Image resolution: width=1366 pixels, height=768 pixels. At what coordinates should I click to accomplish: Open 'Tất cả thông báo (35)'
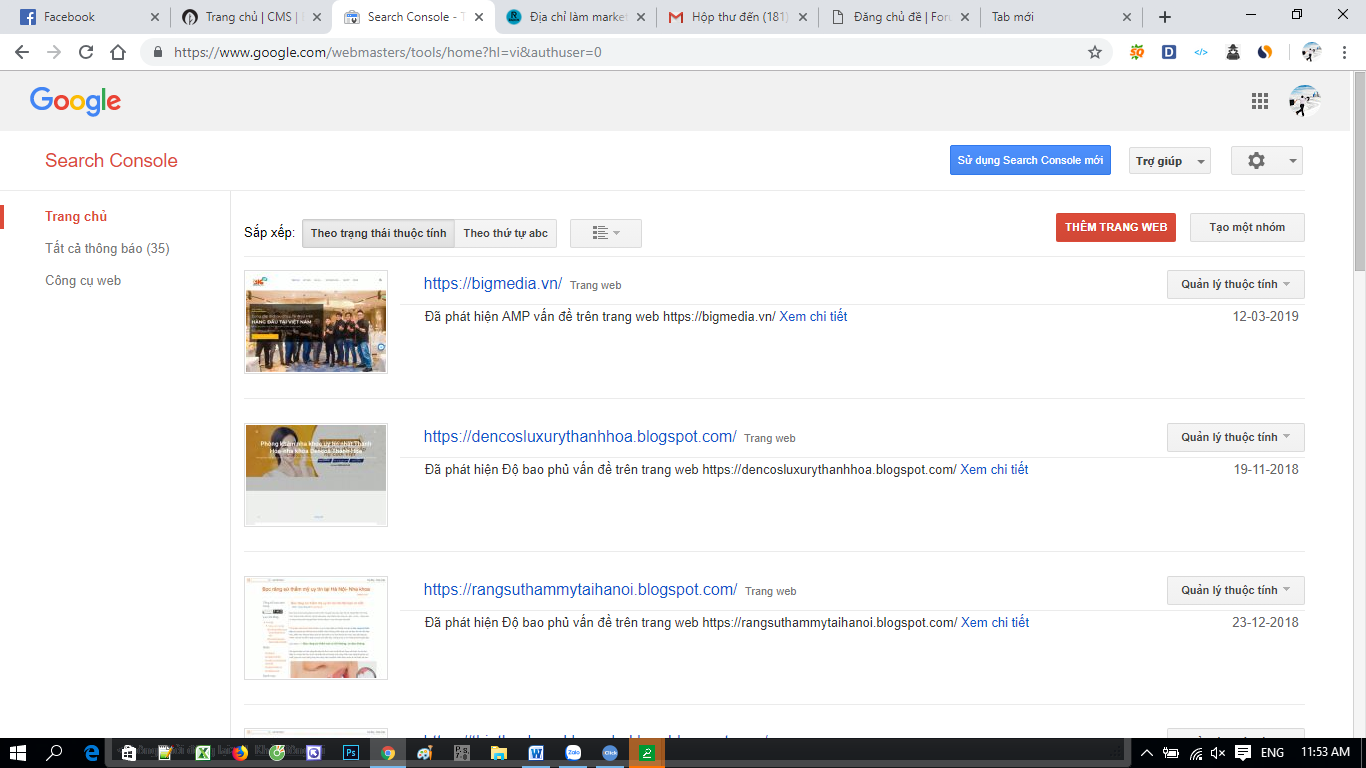pos(107,248)
